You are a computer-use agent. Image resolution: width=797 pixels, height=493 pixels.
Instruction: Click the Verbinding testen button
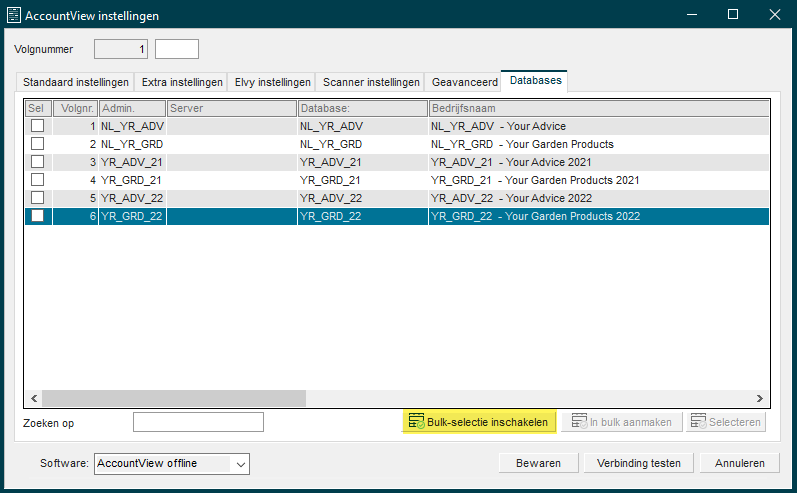coord(638,463)
